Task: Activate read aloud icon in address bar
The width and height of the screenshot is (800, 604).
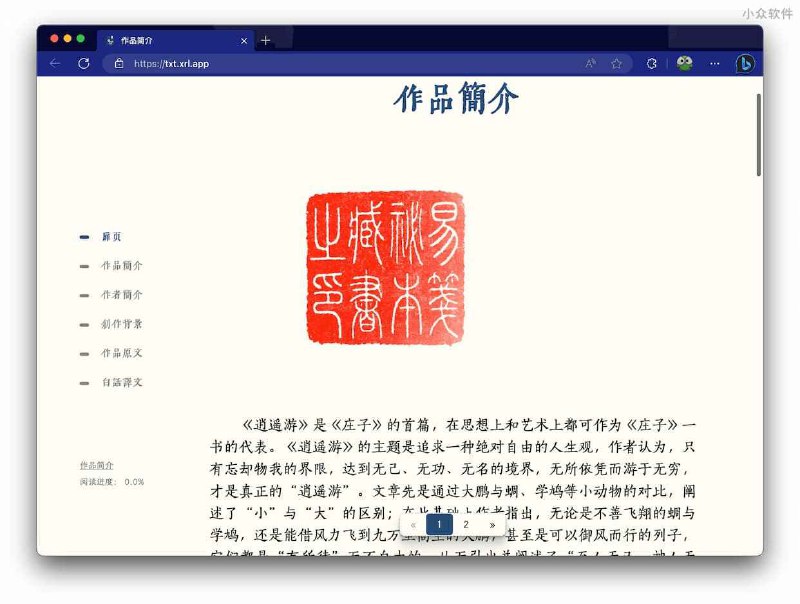Action: [x=590, y=62]
